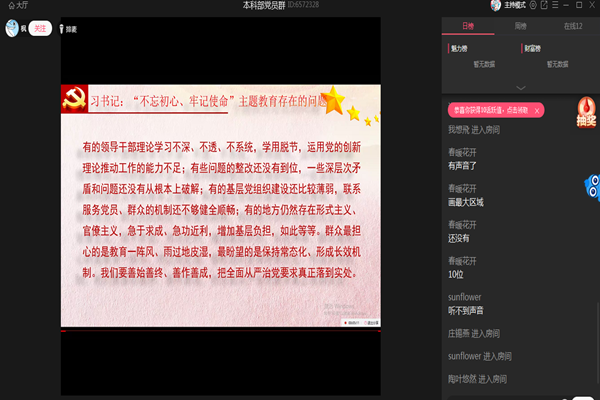Viewport: 600px width, 400px height.
Task: Go to the 大厅 home lobby
Action: coord(18,5)
